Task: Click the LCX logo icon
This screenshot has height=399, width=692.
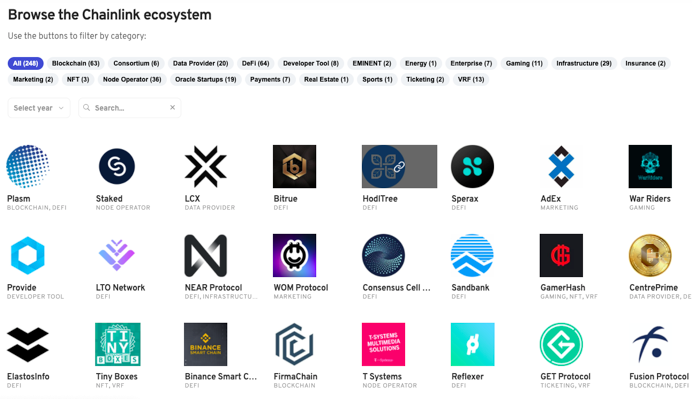Action: (206, 166)
